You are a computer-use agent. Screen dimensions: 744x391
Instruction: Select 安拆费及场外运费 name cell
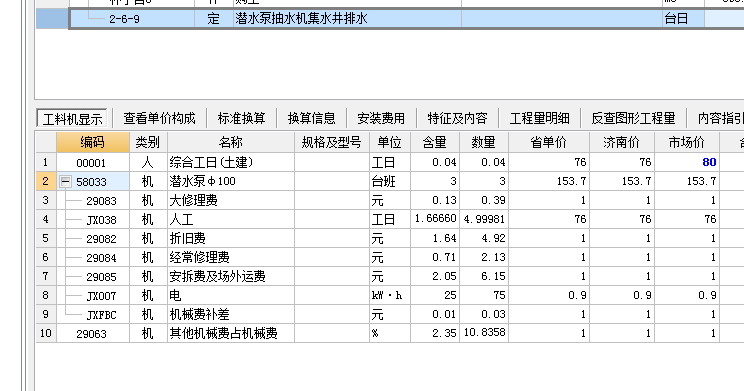click(x=231, y=276)
